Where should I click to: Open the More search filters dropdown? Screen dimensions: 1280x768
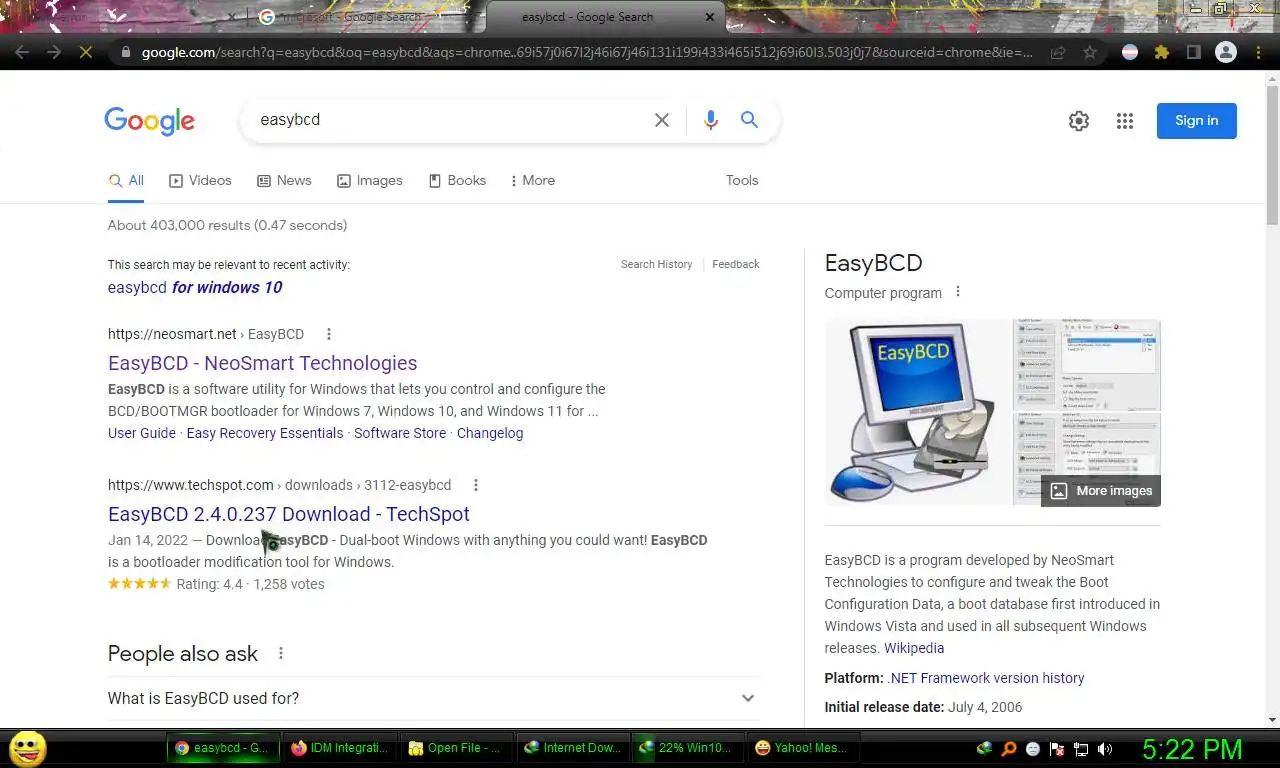532,181
